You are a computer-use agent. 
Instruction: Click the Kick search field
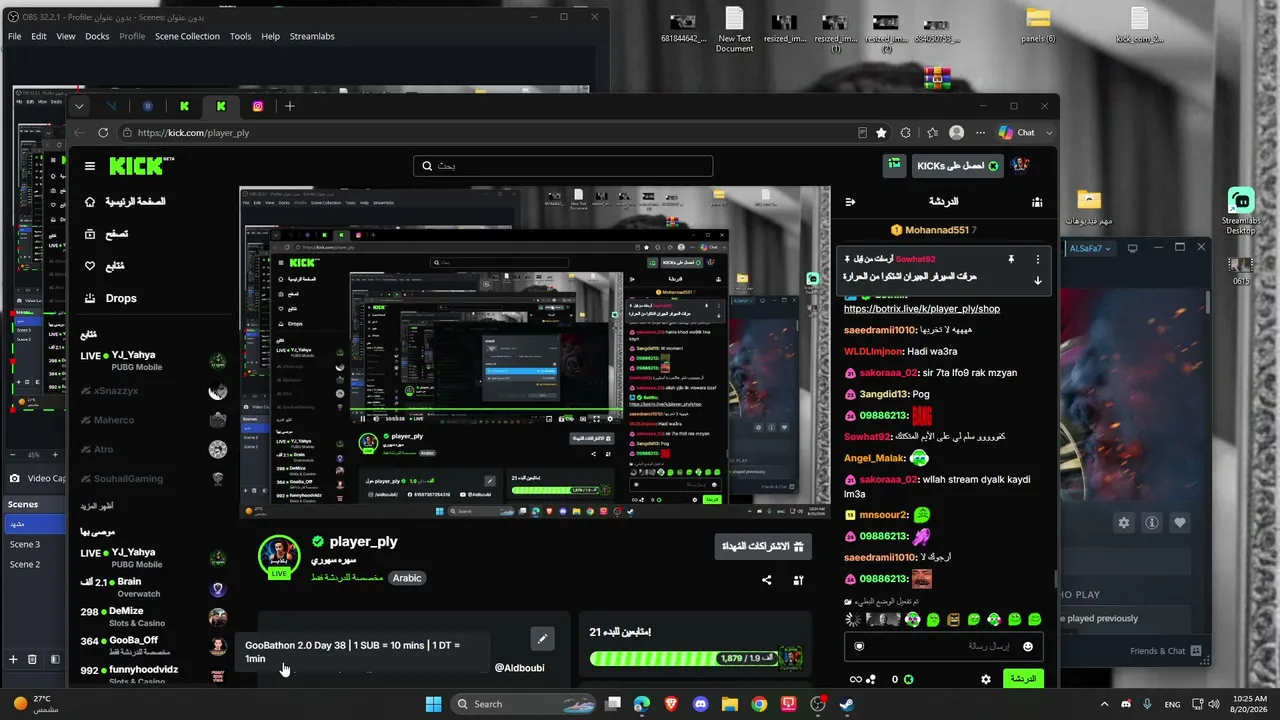click(563, 166)
